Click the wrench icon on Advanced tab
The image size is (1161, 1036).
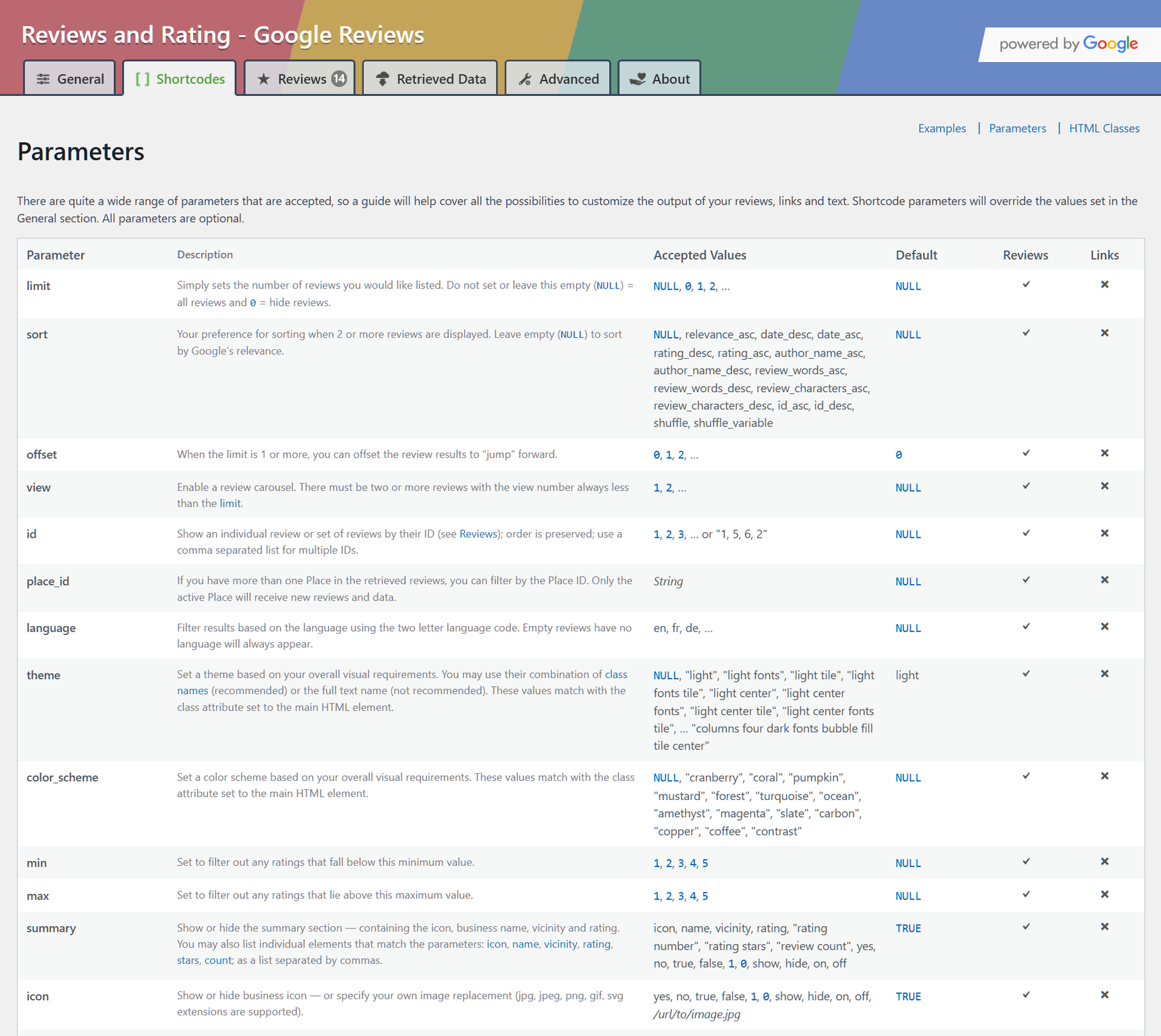click(525, 79)
